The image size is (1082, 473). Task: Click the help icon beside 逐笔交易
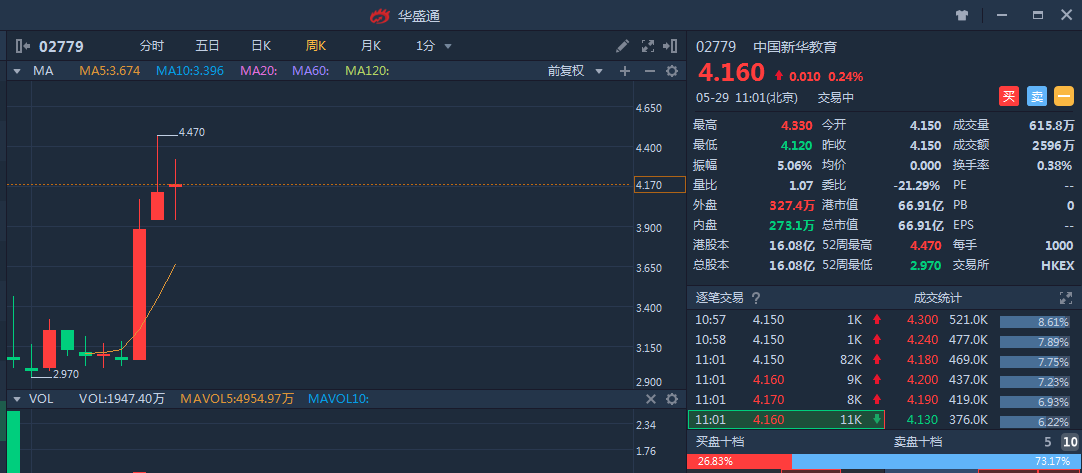click(756, 298)
